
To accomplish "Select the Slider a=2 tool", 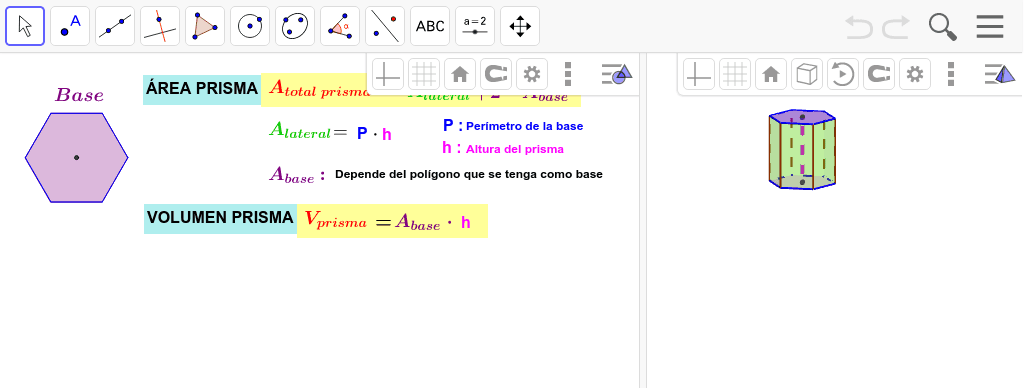I will [x=475, y=26].
